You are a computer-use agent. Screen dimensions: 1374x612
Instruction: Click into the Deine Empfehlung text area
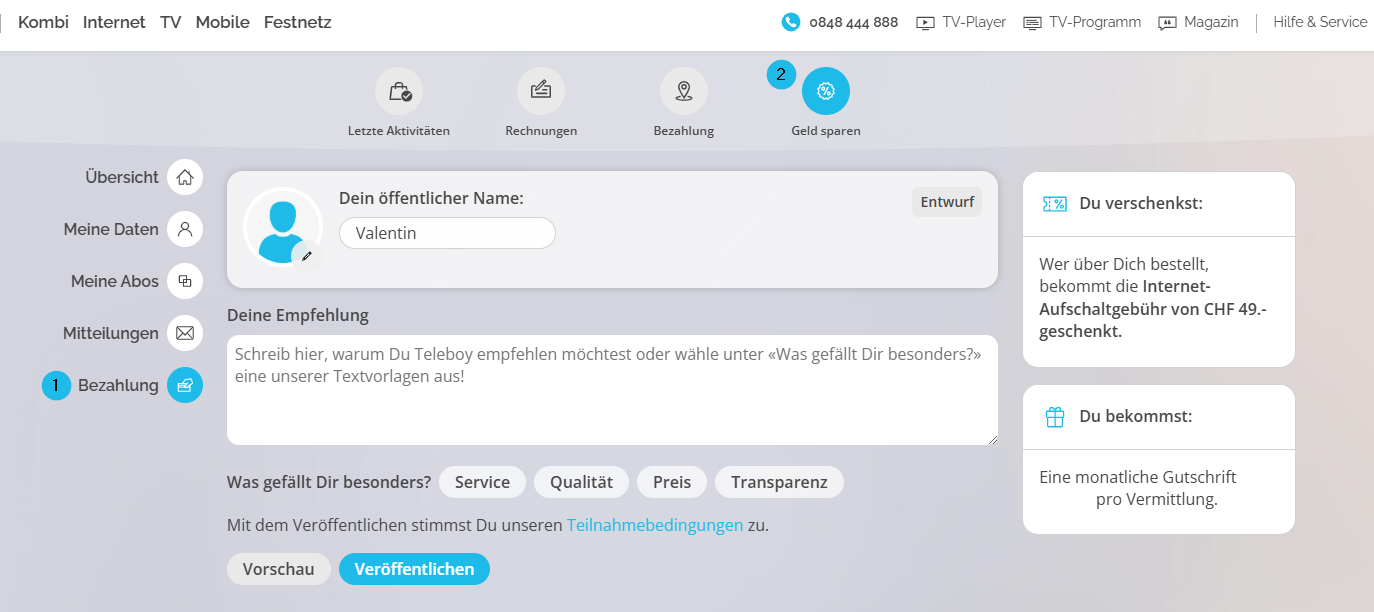pos(612,390)
